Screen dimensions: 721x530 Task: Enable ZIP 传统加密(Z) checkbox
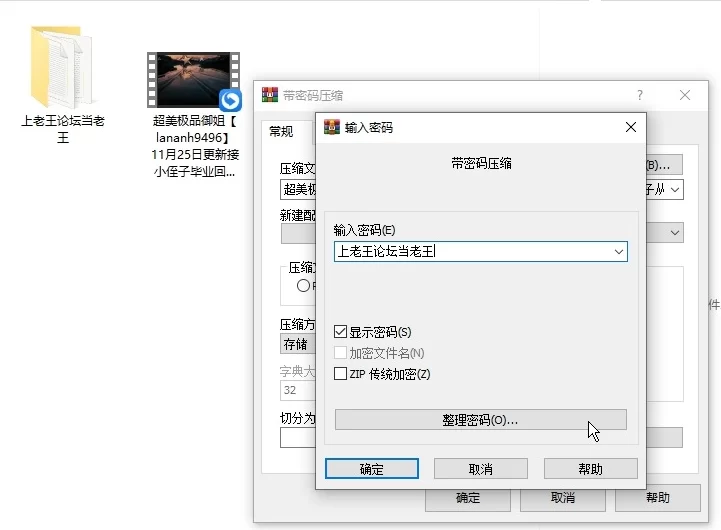tap(340, 373)
